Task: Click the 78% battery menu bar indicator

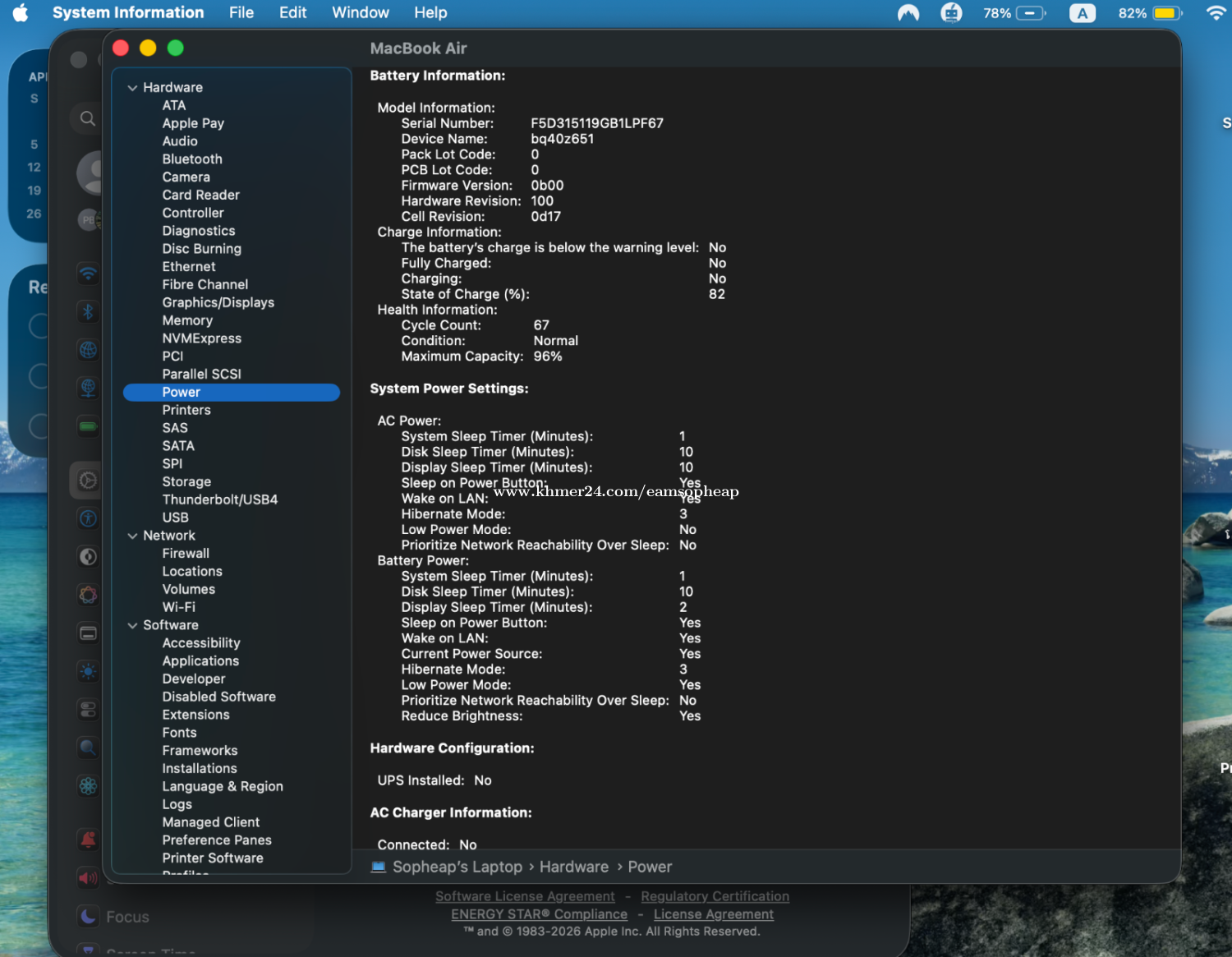Action: 1014,13
